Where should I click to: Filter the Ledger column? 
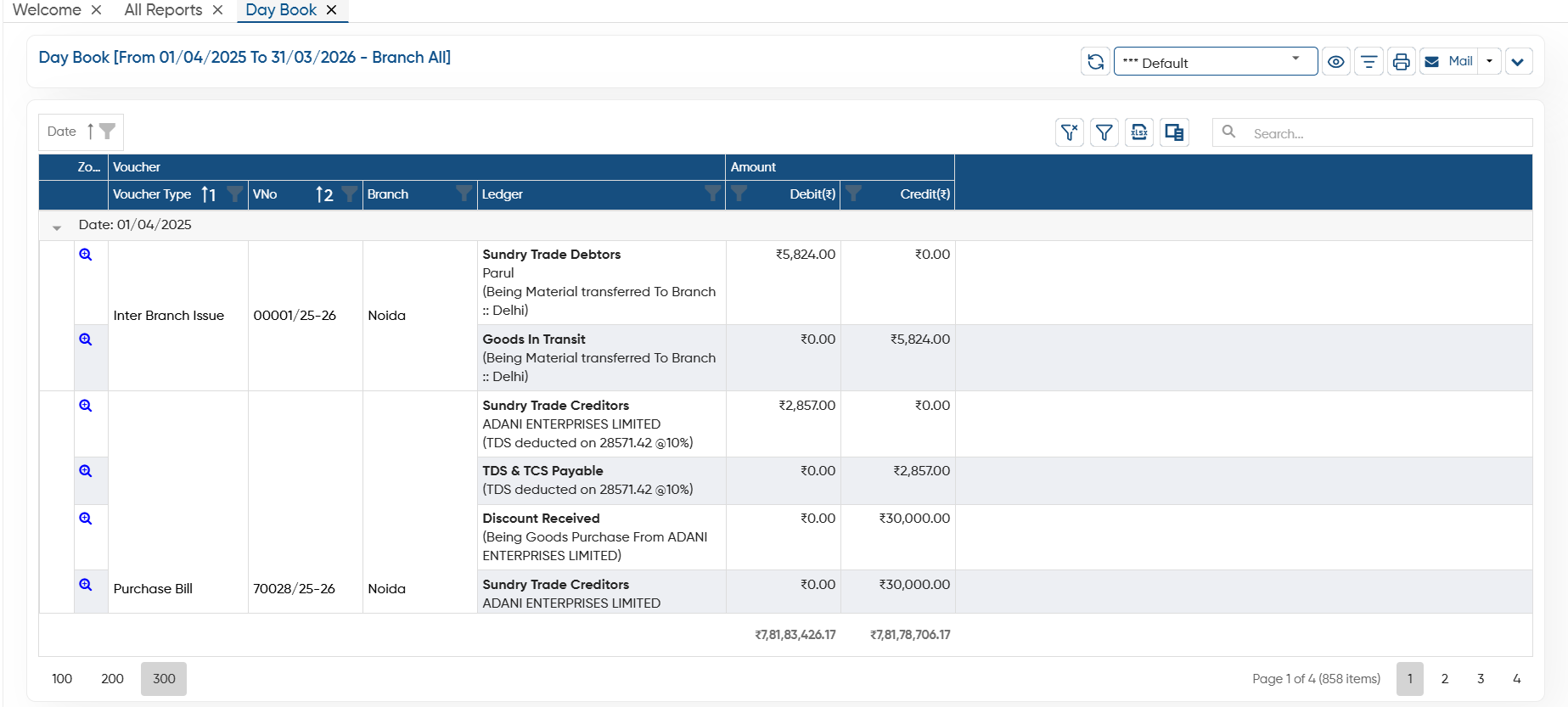point(712,194)
